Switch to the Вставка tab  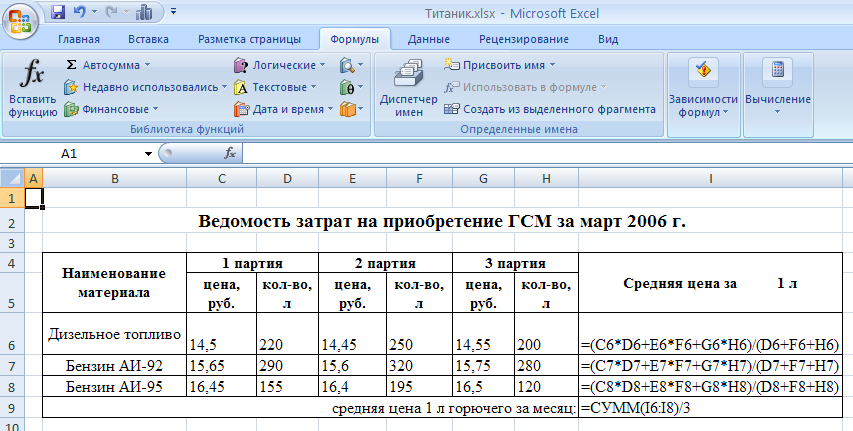tap(149, 39)
